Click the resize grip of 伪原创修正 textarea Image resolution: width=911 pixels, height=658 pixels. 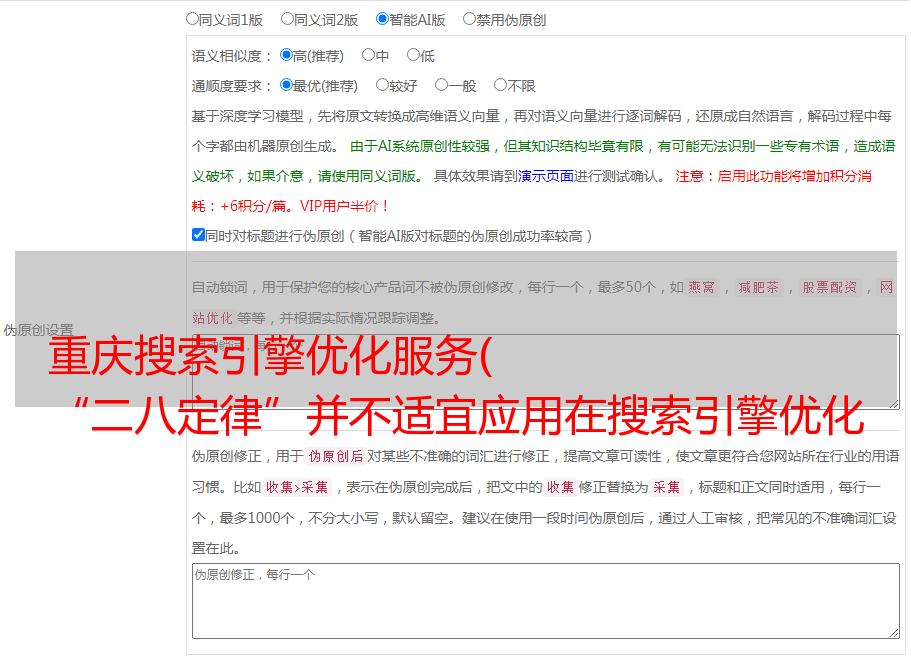(894, 634)
